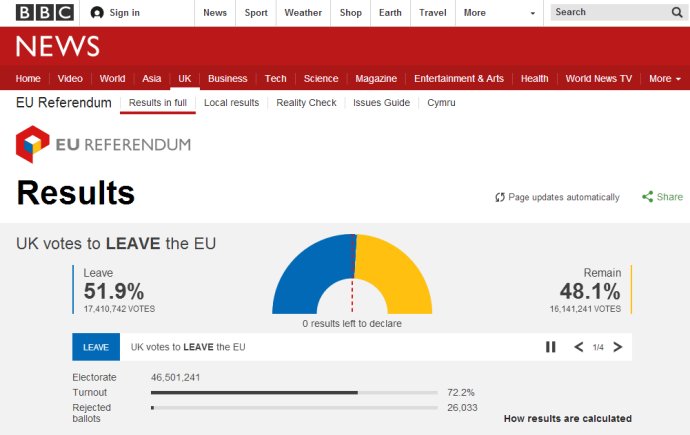
Task: Click the blue LEAVE label button
Action: pos(96,347)
